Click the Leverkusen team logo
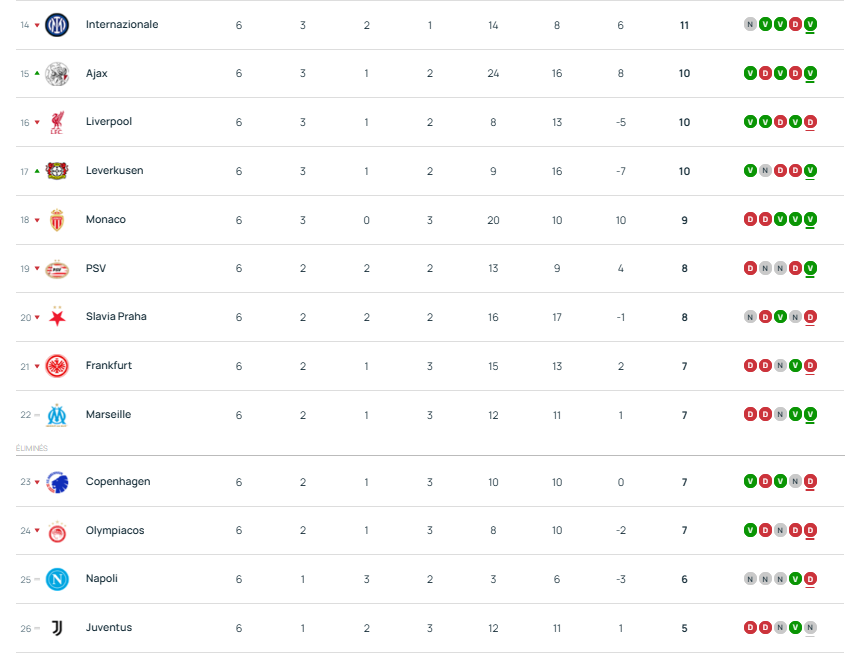The image size is (863, 657). 57,171
